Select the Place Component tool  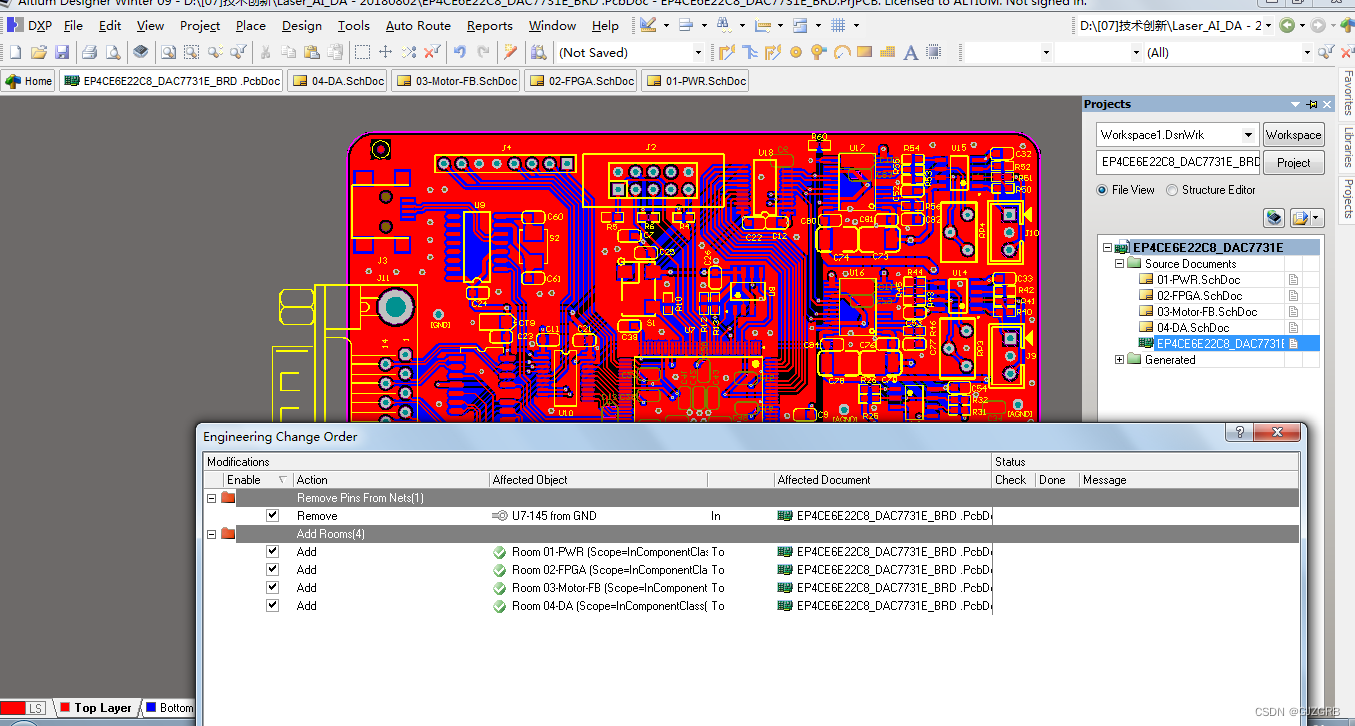[x=933, y=52]
